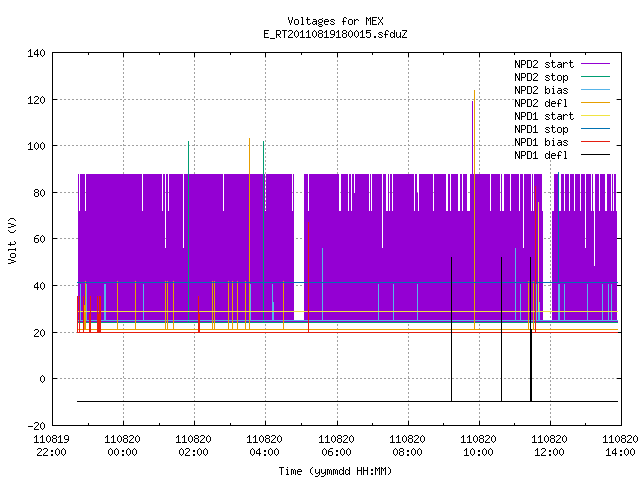The height and width of the screenshot is (480, 640).
Task: Pick the orange NPD2 defl legend line
Action: point(595,102)
